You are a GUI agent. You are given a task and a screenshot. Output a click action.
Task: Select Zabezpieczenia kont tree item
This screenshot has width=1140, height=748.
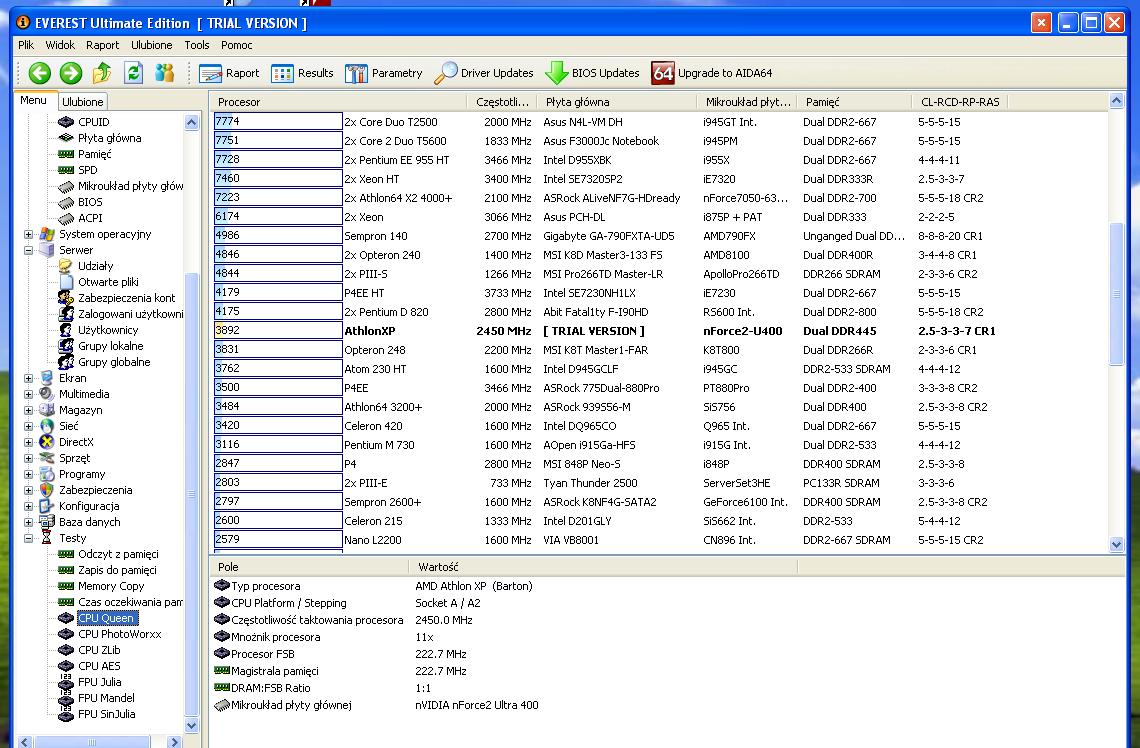127,298
